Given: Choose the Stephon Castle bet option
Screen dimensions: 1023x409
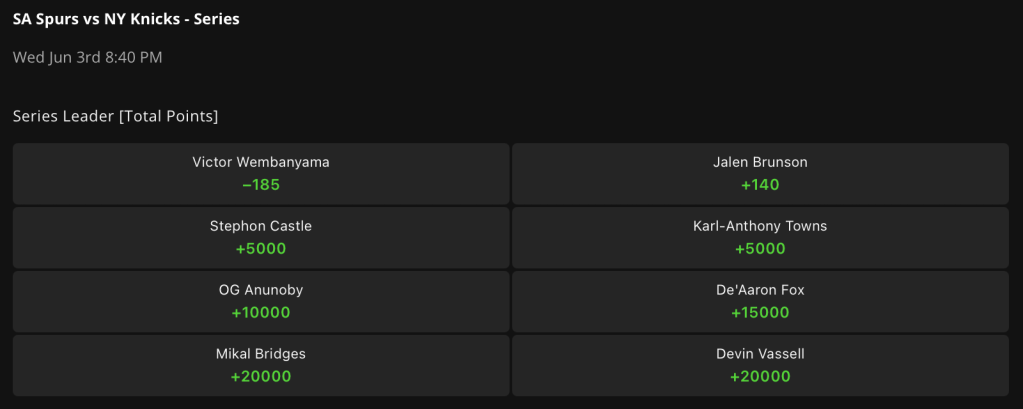Looking at the screenshot, I should coord(261,237).
